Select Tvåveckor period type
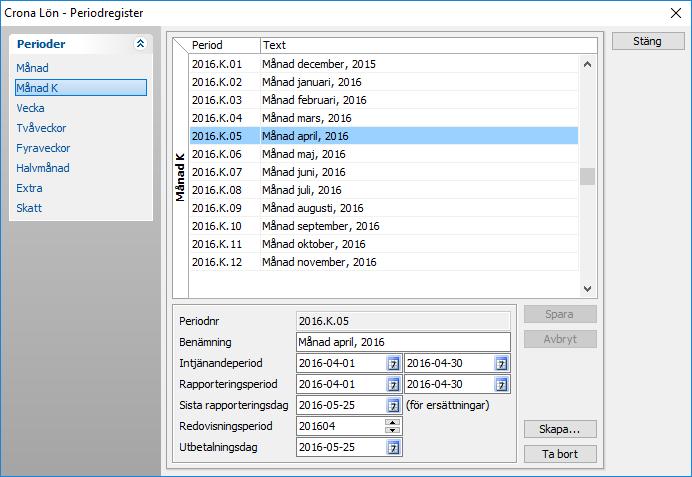This screenshot has width=692, height=477. pyautogui.click(x=41, y=128)
